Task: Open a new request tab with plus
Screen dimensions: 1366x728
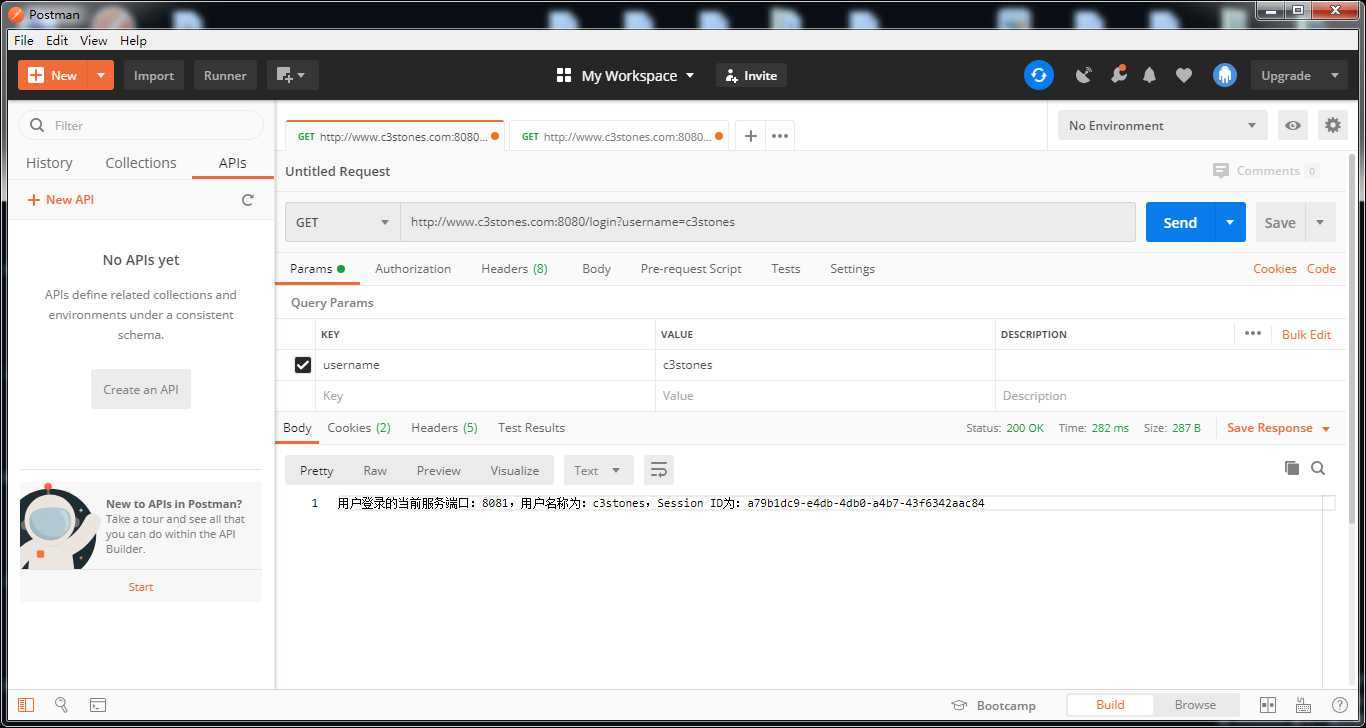Action: click(750, 136)
